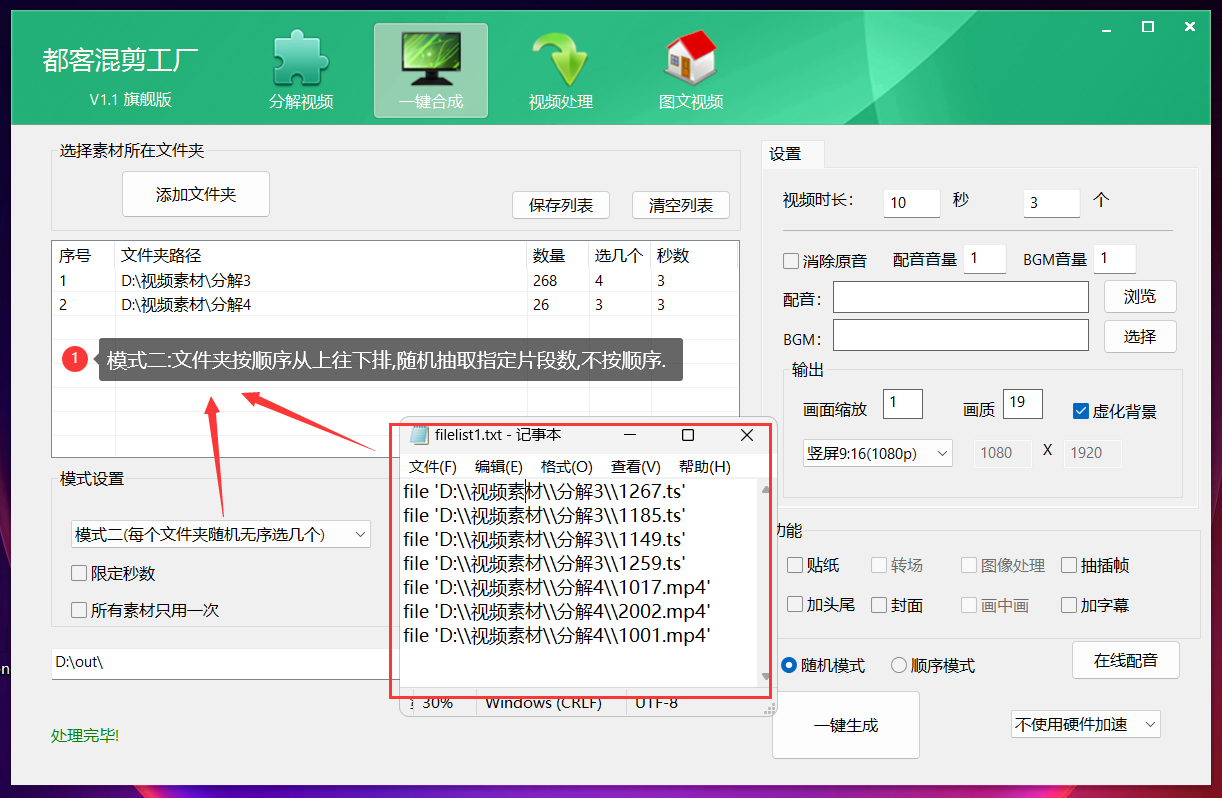Click the 添加文件夹 button
This screenshot has width=1222, height=798.
click(196, 194)
